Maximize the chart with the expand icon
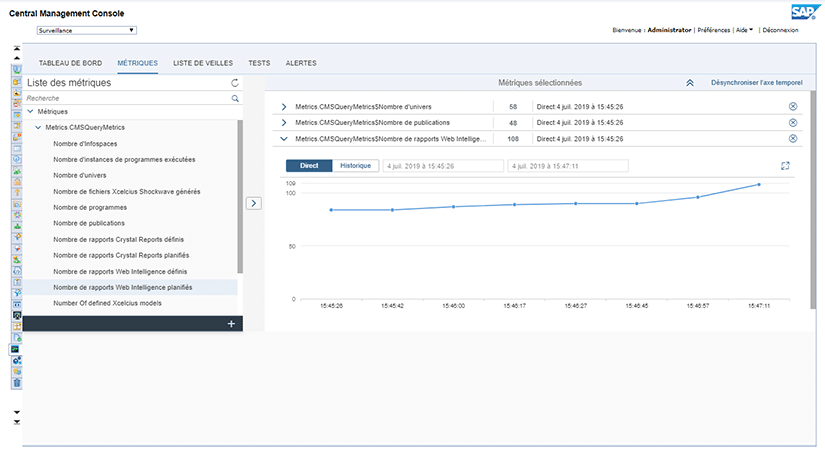Viewport: 825px width, 460px height. 785,166
